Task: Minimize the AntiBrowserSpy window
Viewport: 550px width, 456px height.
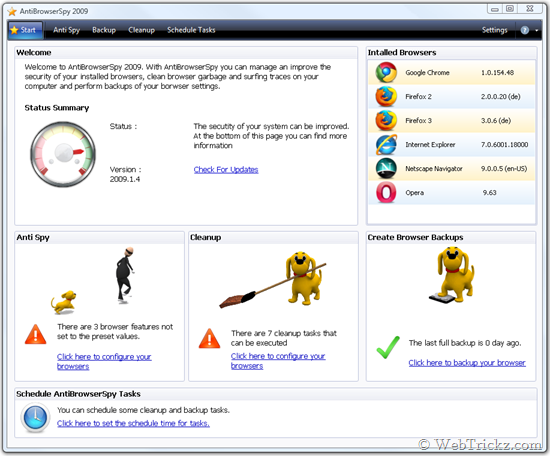Action: click(495, 9)
